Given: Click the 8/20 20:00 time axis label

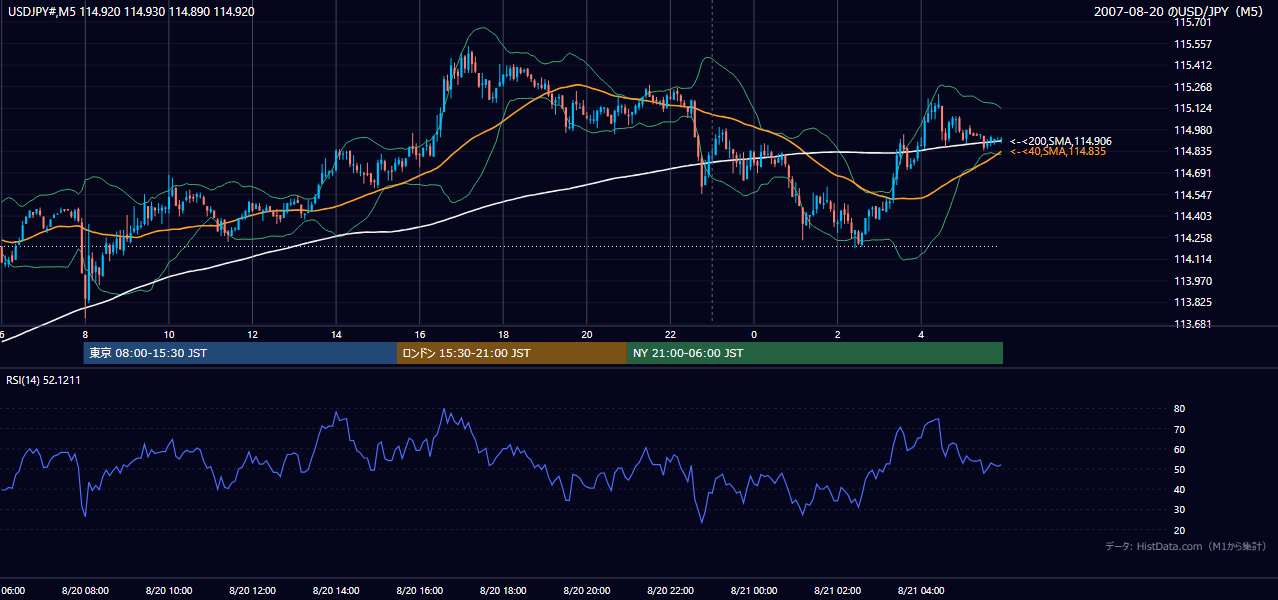Looking at the screenshot, I should tap(586, 591).
